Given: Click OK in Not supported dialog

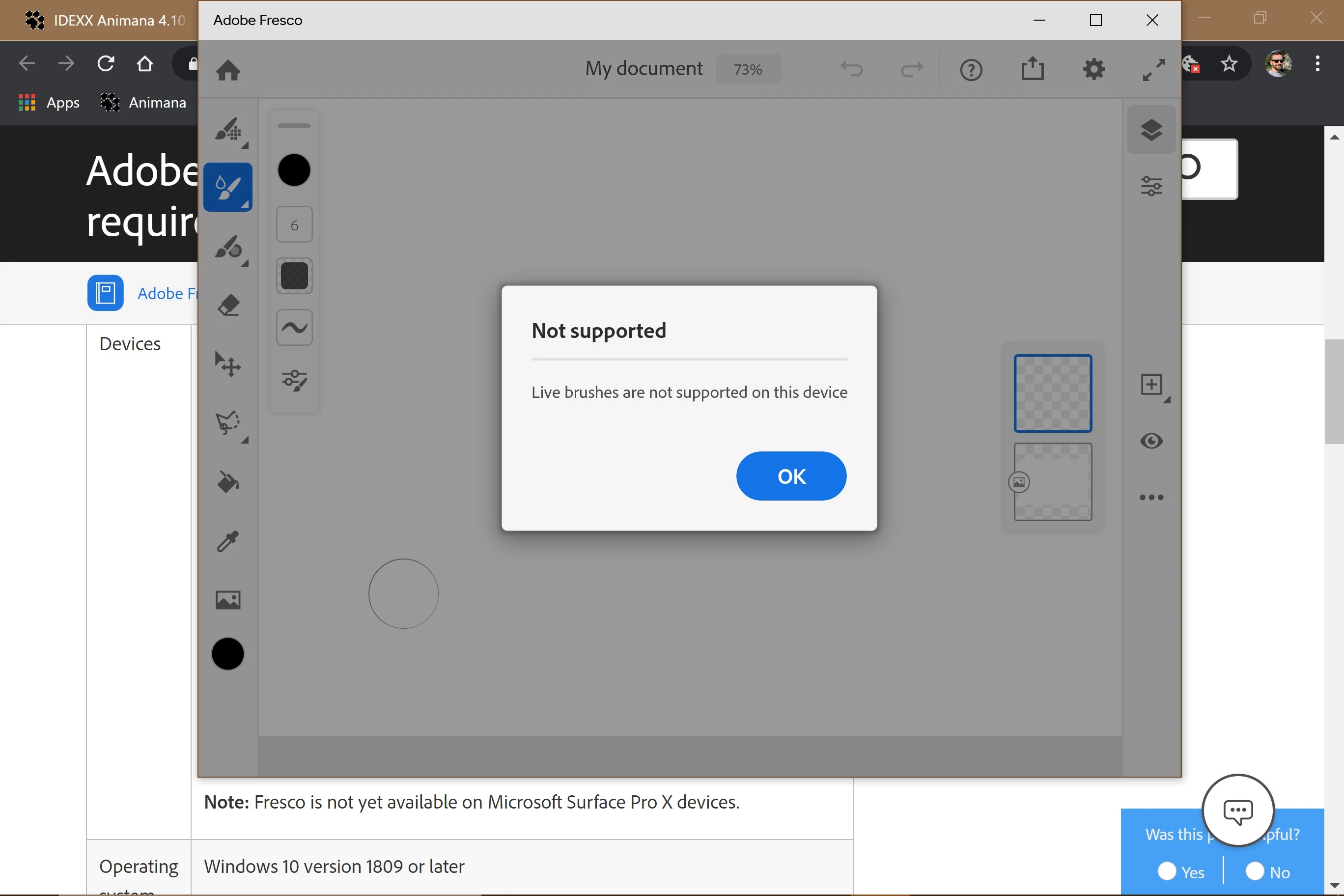Looking at the screenshot, I should (791, 476).
